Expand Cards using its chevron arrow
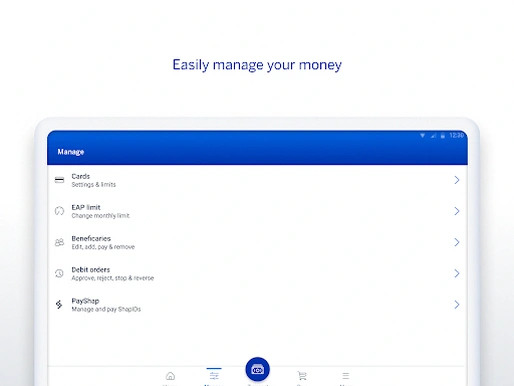The height and width of the screenshot is (386, 514). (457, 180)
